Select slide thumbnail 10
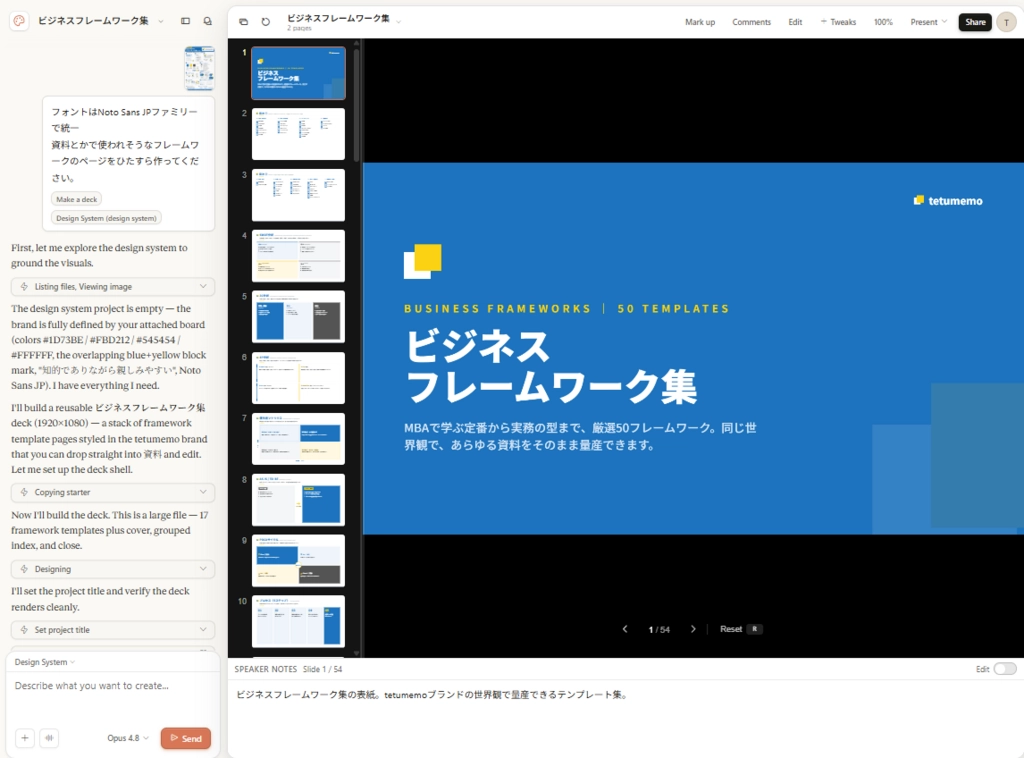 pyautogui.click(x=298, y=621)
